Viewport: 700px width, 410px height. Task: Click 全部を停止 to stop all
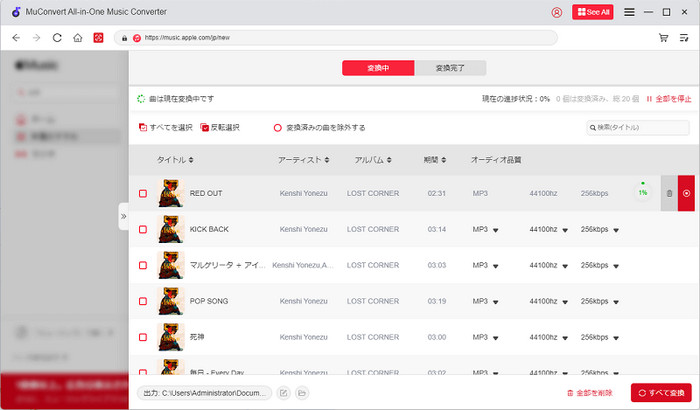click(x=668, y=99)
